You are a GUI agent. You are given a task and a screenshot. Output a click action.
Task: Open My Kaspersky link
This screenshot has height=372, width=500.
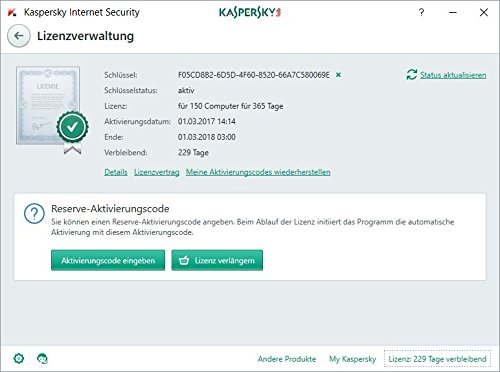point(352,359)
